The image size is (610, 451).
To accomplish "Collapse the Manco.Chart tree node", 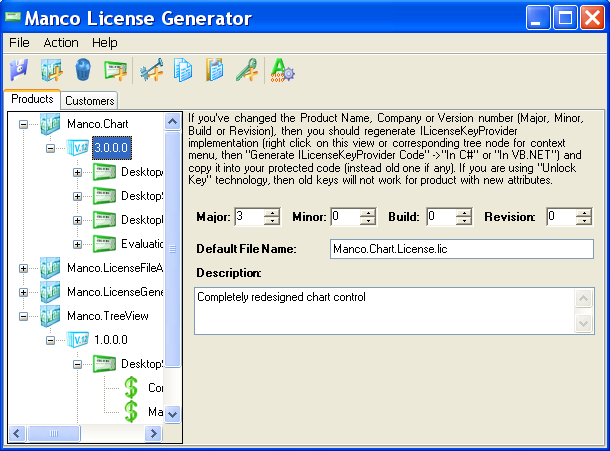I will (x=23, y=125).
